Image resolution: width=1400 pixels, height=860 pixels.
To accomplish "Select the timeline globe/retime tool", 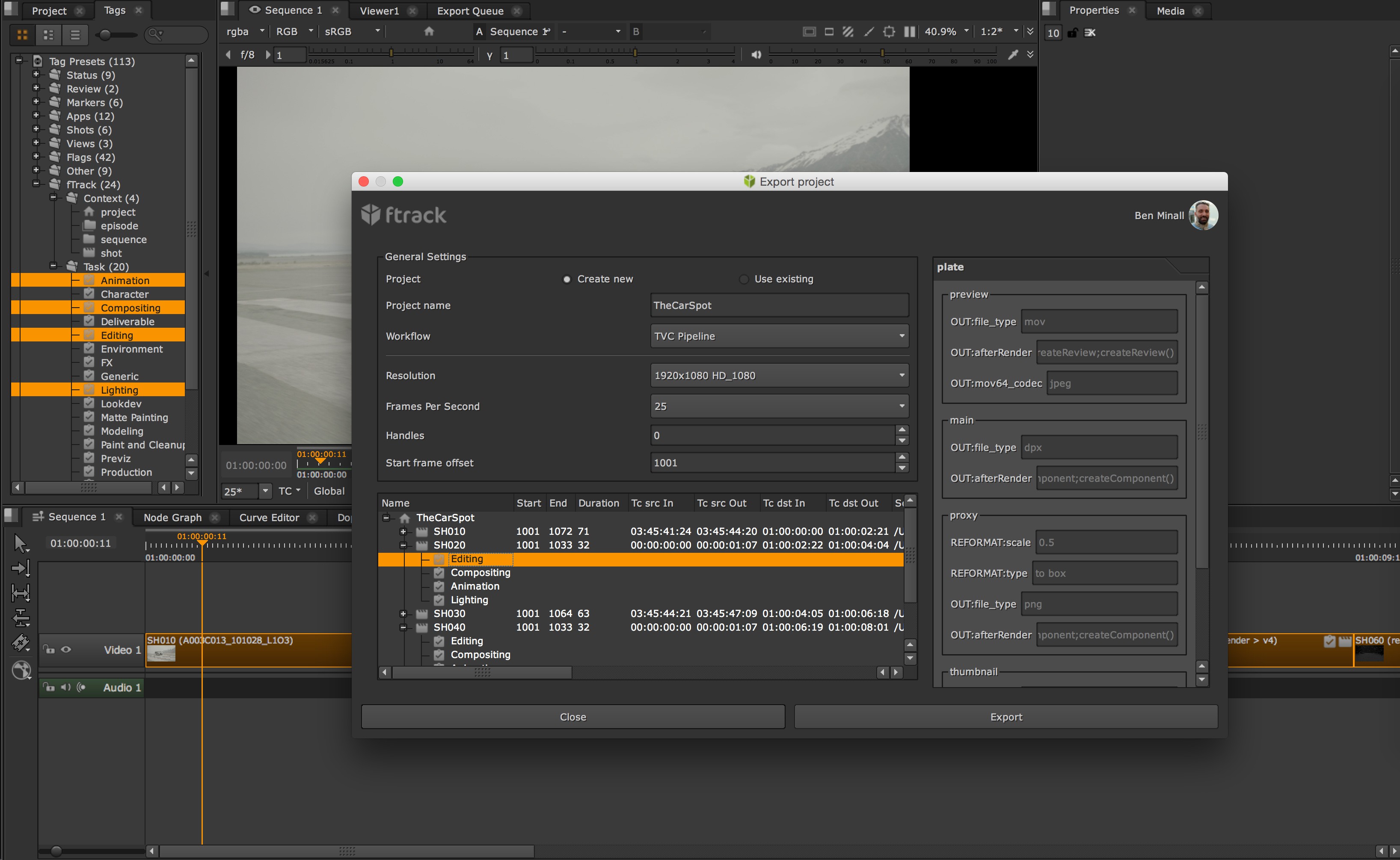I will pos(21,670).
